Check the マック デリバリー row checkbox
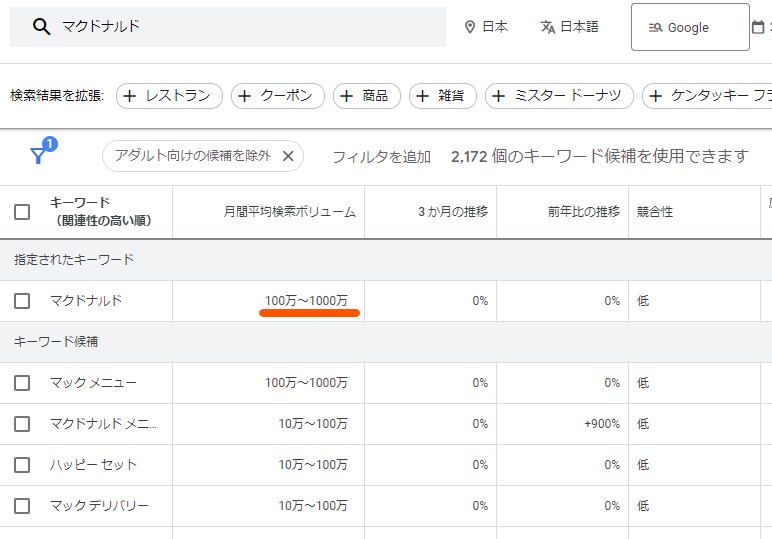This screenshot has width=772, height=539. (22, 506)
